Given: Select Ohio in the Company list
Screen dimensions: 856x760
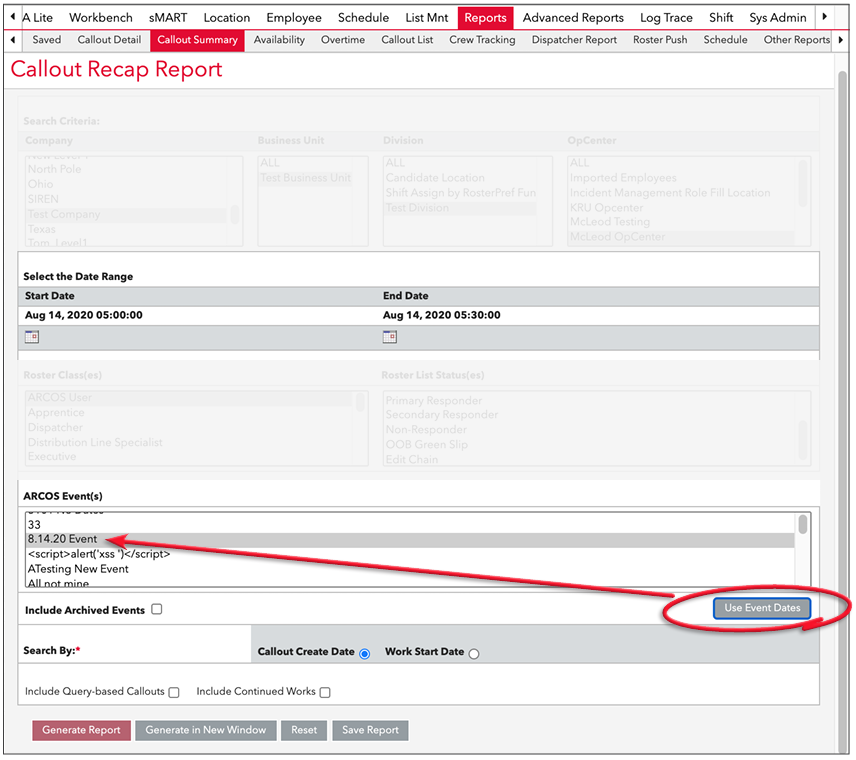Looking at the screenshot, I should tap(126, 185).
